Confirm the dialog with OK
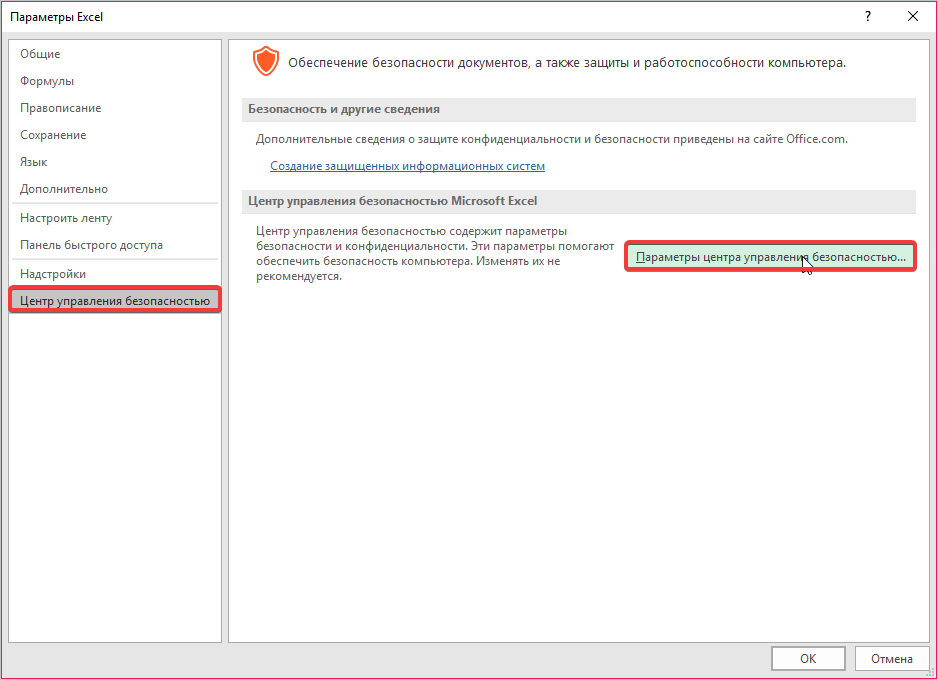 point(808,659)
